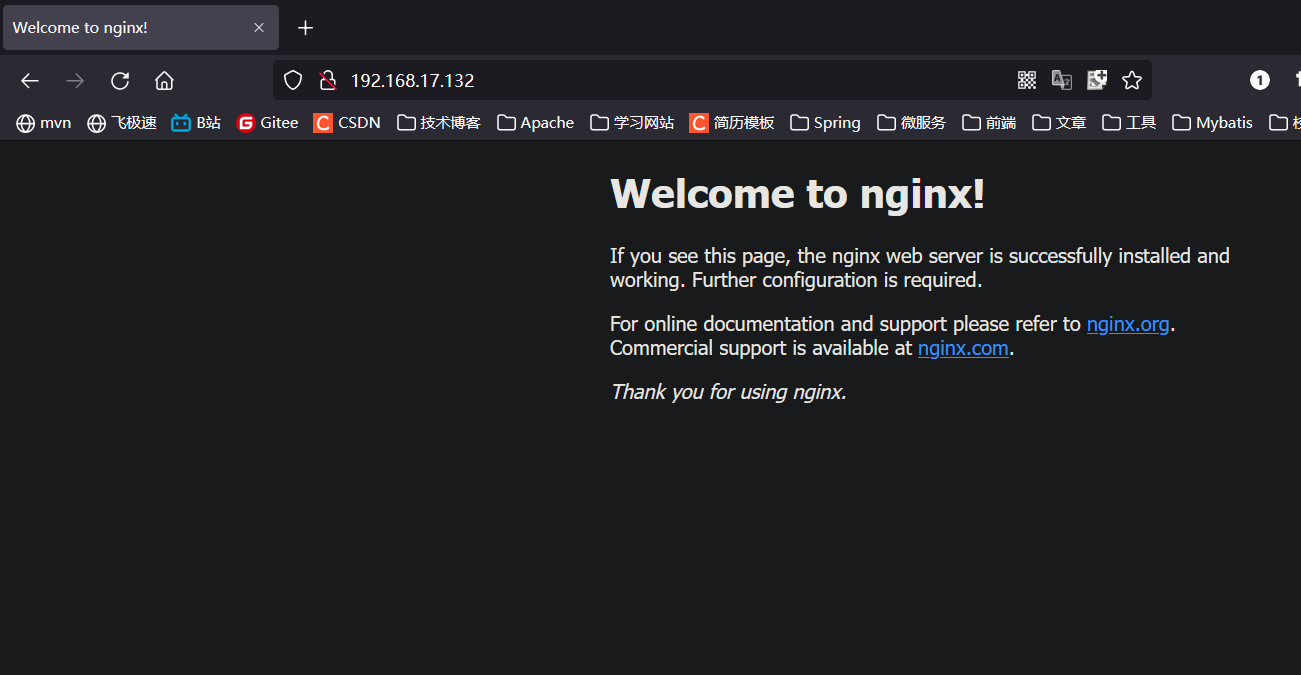Open the Gitee bookmark
1301x675 pixels.
tap(268, 123)
